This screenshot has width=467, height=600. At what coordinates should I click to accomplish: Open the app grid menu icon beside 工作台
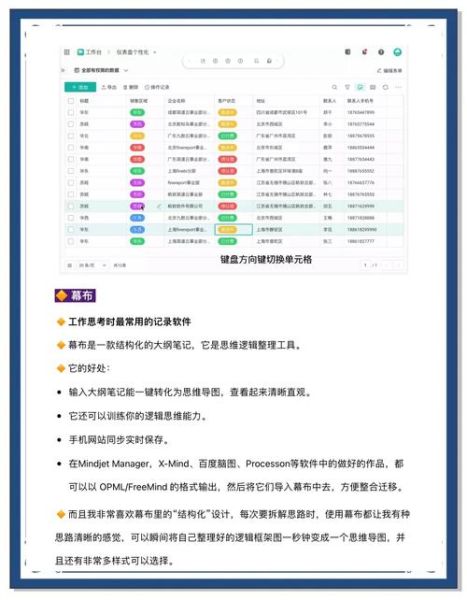click(67, 52)
